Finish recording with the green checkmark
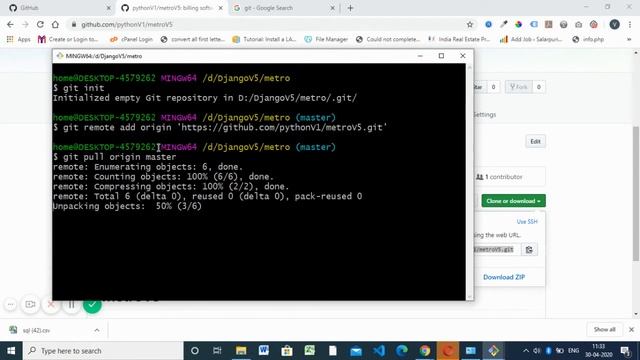This screenshot has height=360, width=640. tap(92, 304)
